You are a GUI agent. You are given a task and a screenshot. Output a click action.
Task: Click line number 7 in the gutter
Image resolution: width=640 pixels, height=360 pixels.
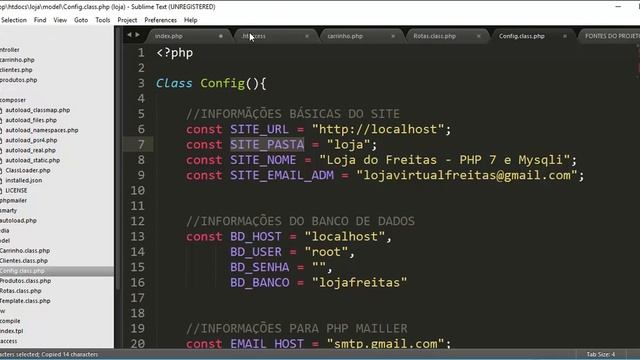(141, 144)
